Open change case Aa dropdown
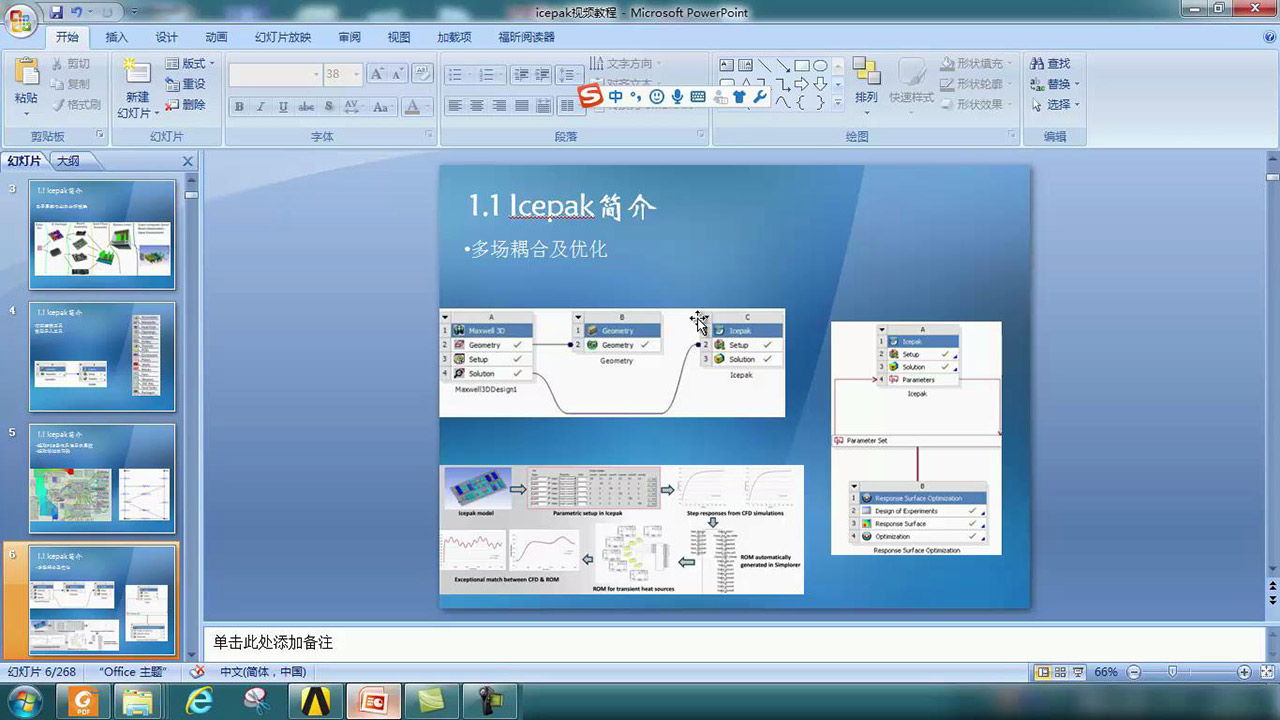This screenshot has height=720, width=1280. coord(384,106)
